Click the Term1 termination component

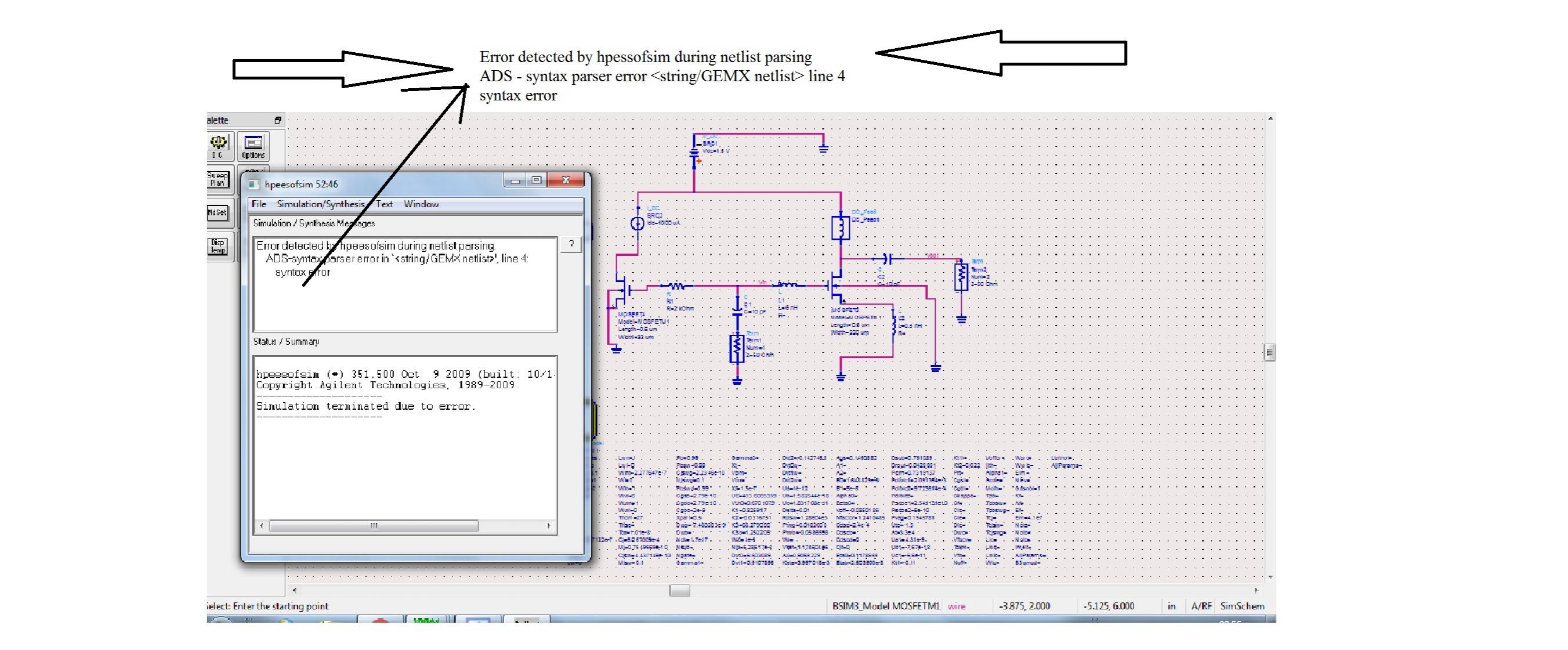point(737,348)
